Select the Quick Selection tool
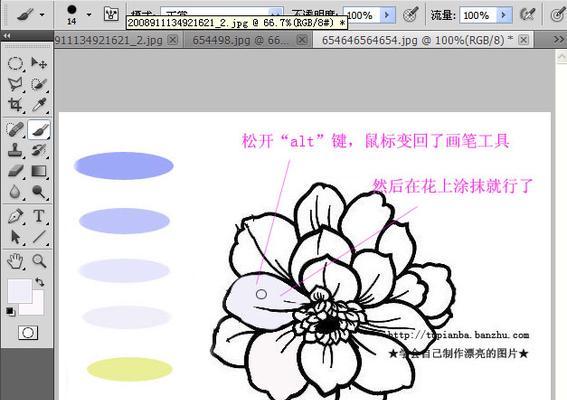The height and width of the screenshot is (400, 567). point(39,84)
